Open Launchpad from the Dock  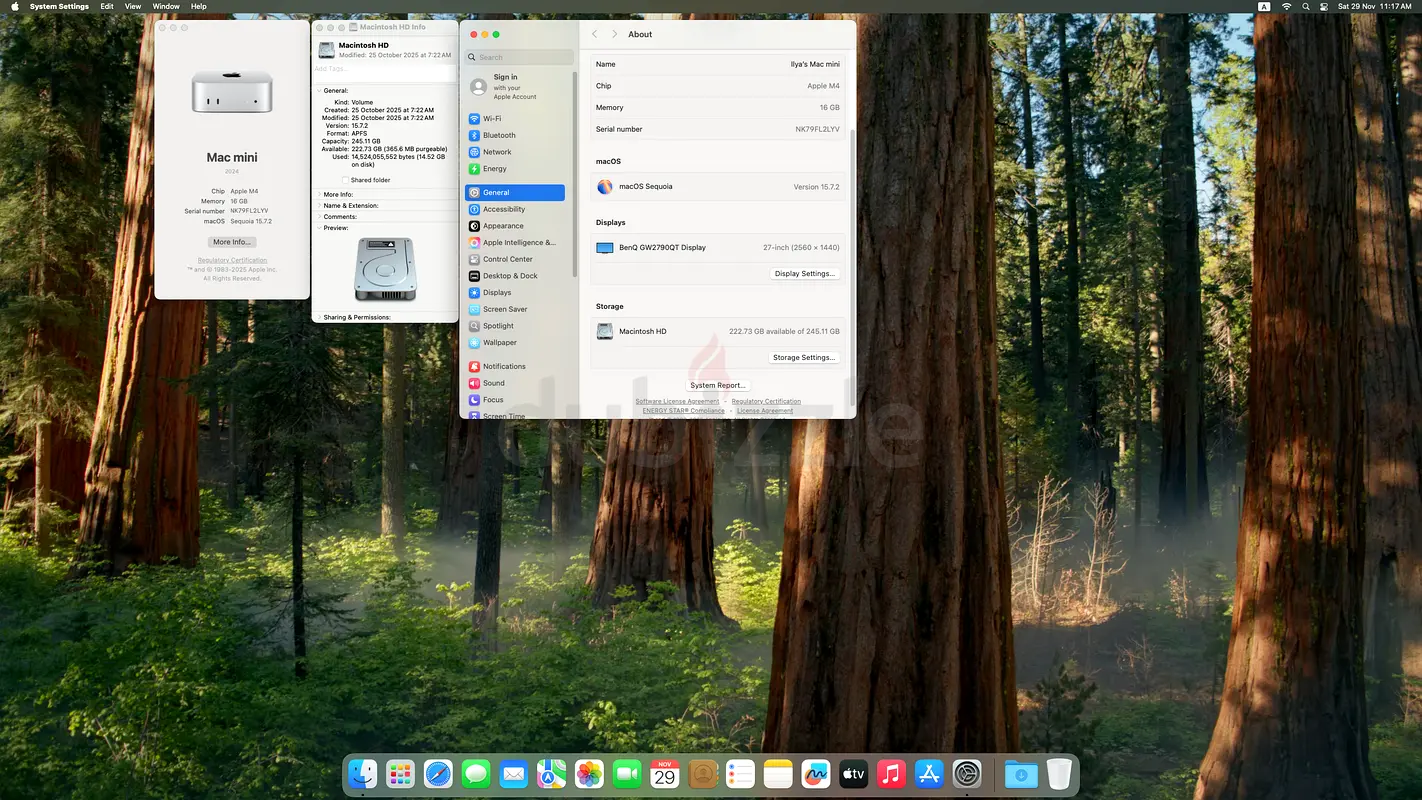click(400, 774)
